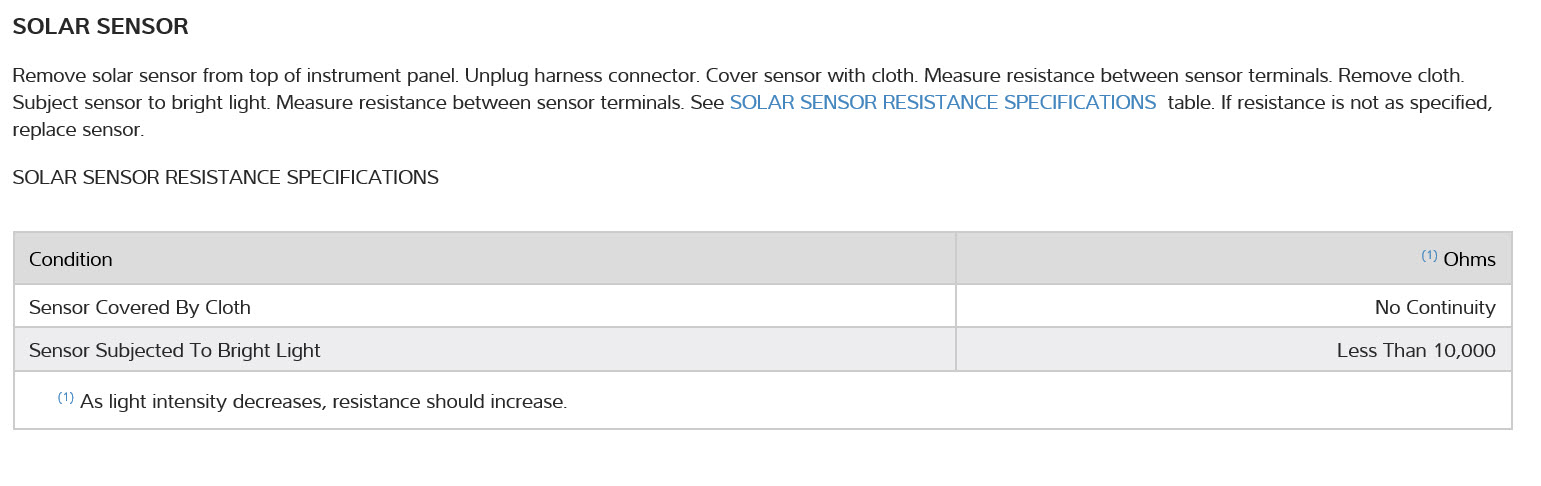Select the Sensor Subjected To Bright Light row
The image size is (1541, 486).
[175, 351]
